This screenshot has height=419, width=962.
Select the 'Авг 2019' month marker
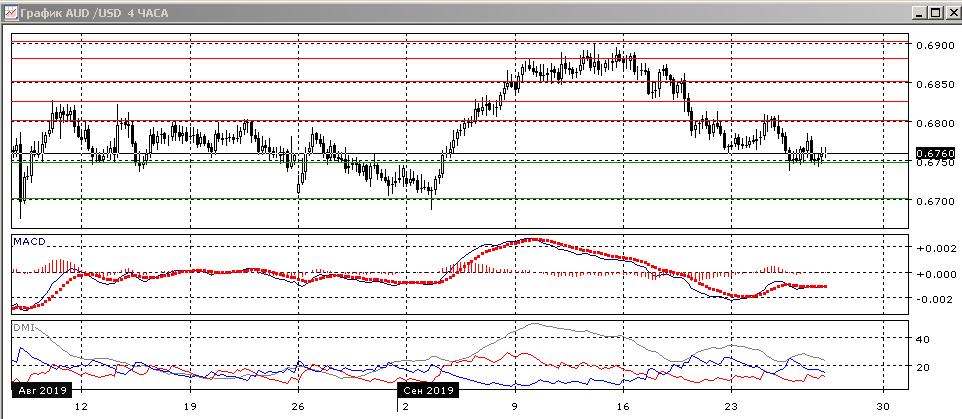[x=42, y=390]
